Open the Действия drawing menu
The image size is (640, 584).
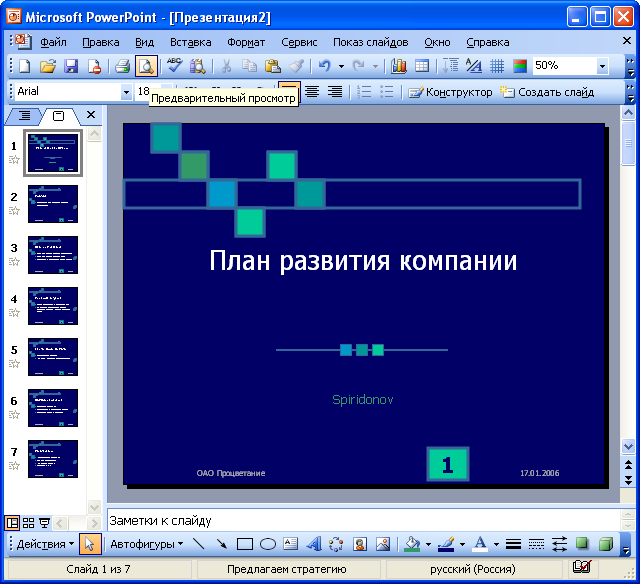(x=45, y=544)
